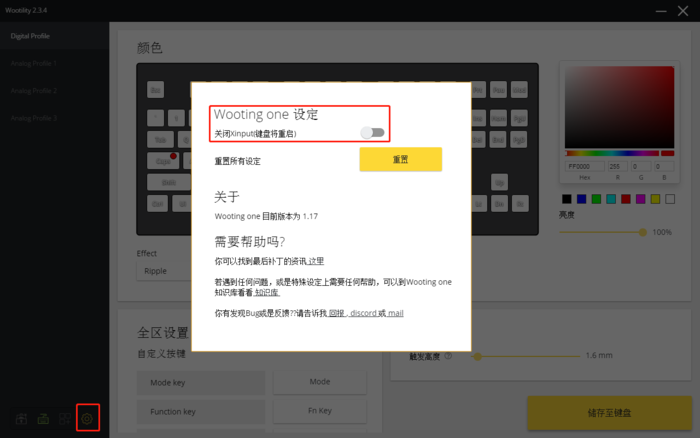The image size is (700, 438).
Task: Minimize the Wootility window
Action: 661,11
